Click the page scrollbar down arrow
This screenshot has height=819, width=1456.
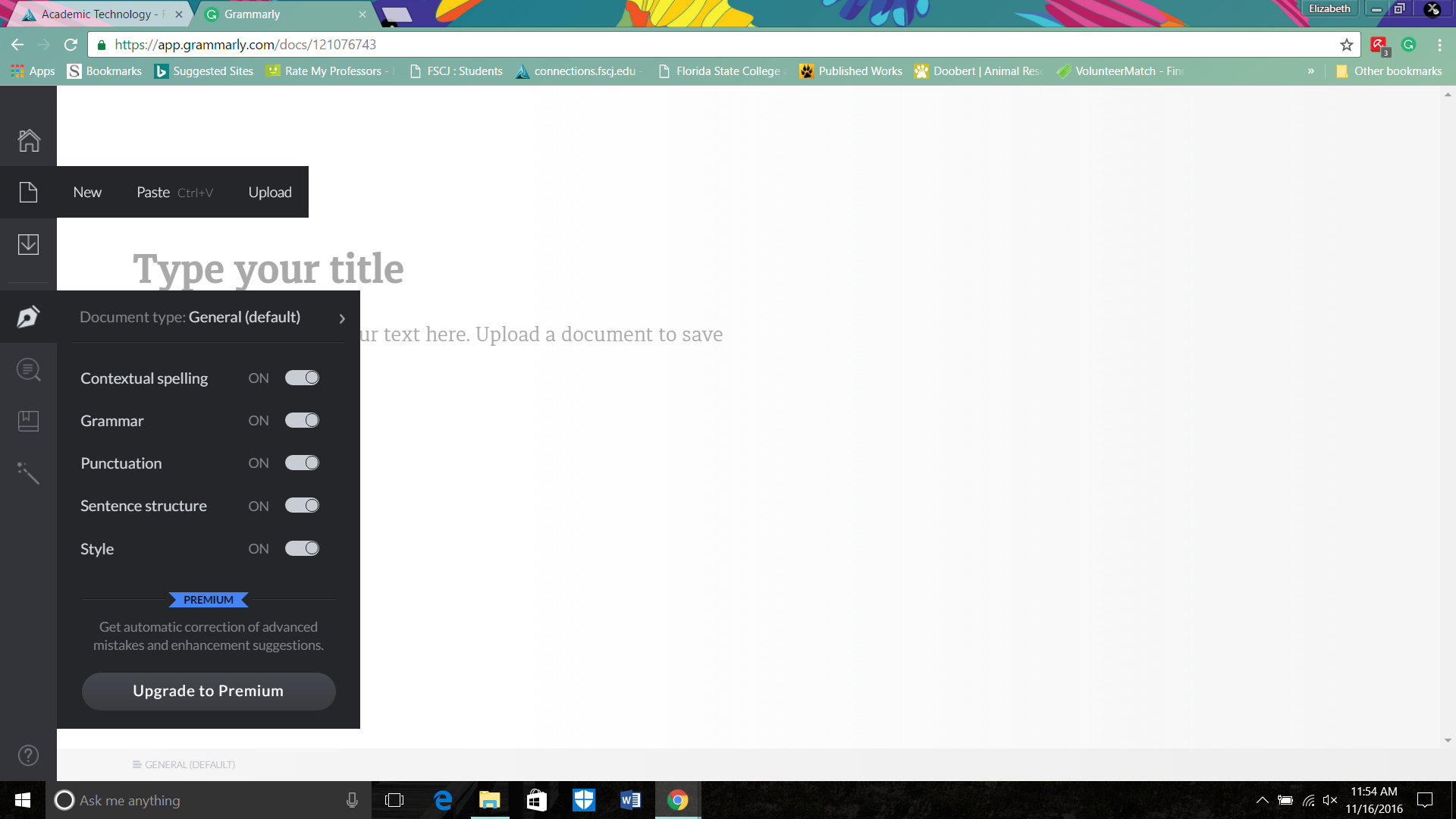tap(1448, 740)
